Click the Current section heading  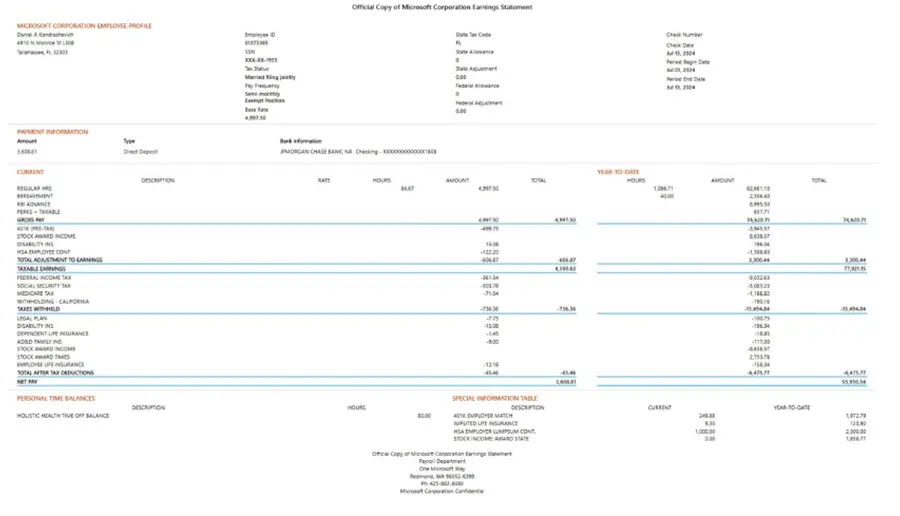point(30,172)
